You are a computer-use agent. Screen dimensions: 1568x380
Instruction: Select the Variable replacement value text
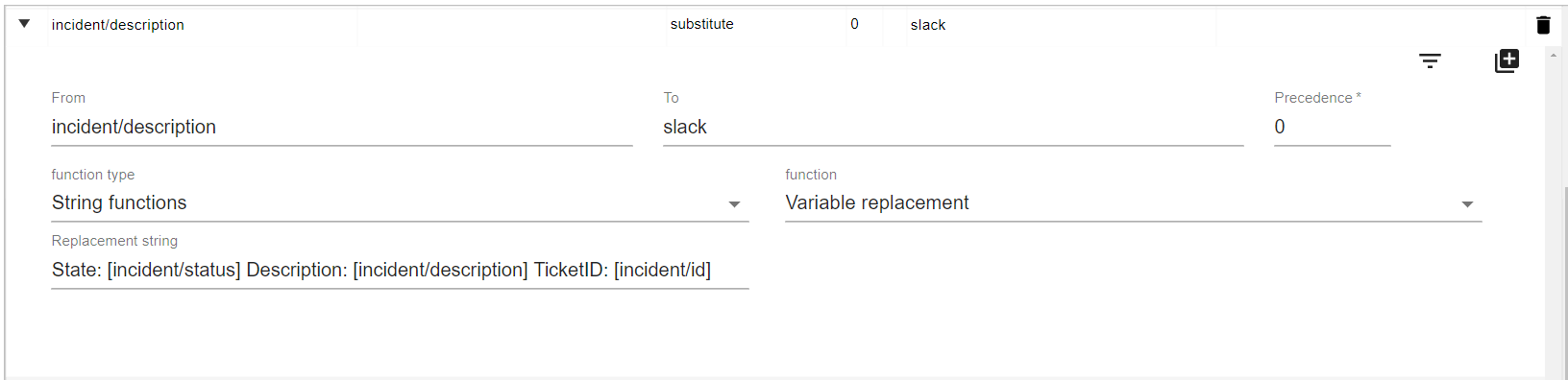pos(877,202)
